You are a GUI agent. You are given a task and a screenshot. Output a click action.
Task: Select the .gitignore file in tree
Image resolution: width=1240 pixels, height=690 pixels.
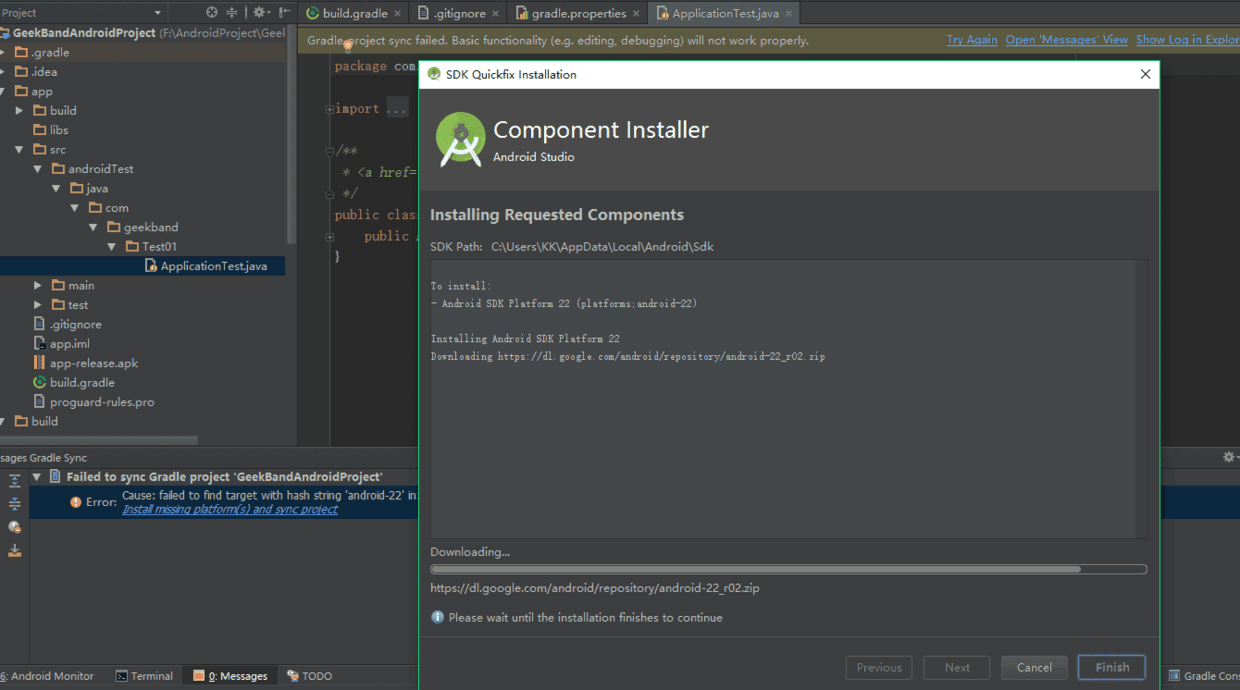(x=68, y=324)
